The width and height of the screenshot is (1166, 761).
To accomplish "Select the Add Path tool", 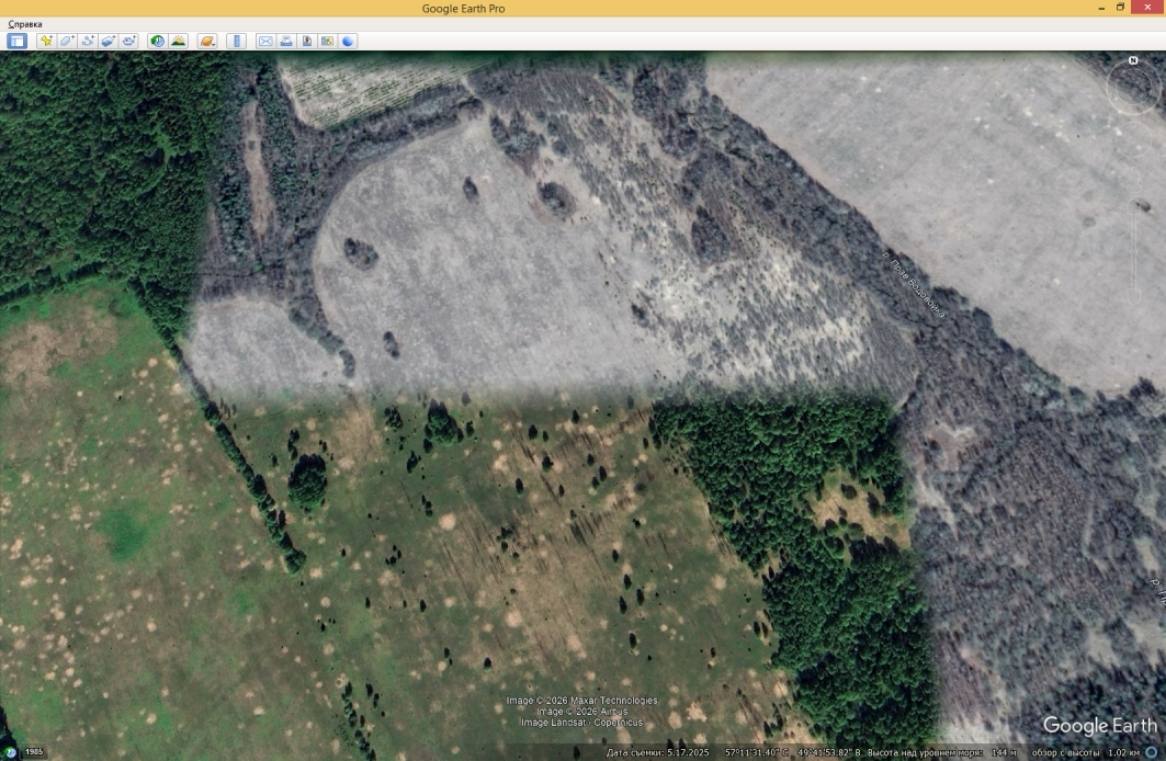I will click(87, 41).
